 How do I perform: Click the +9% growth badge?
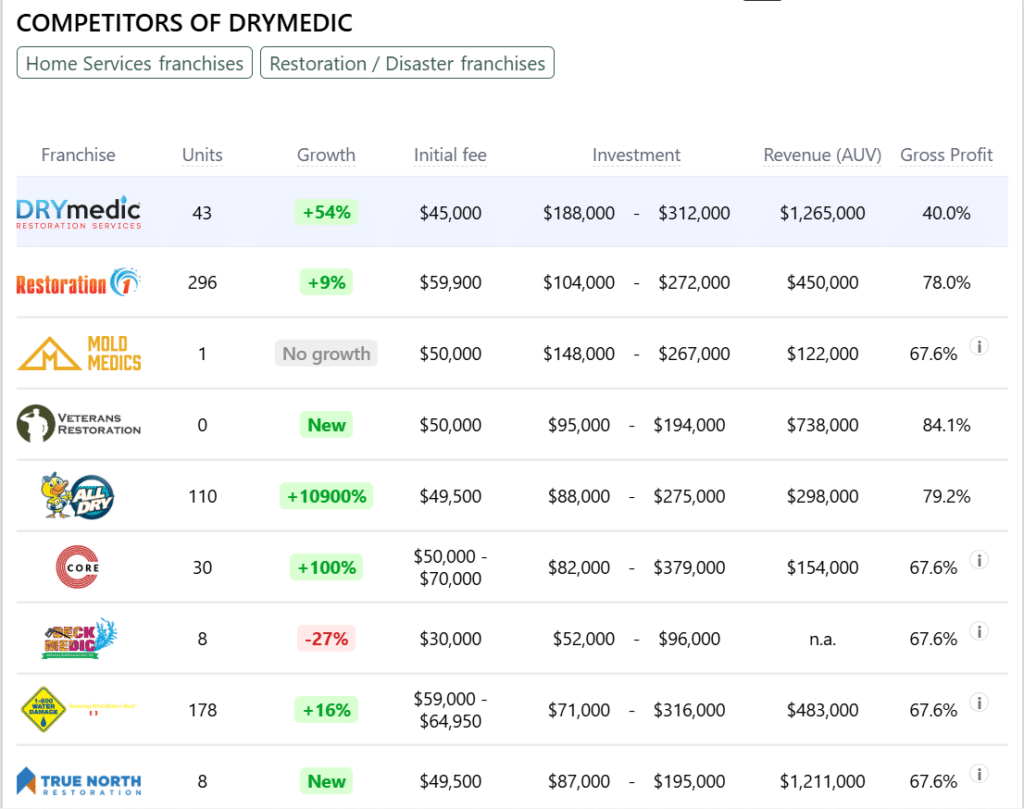pyautogui.click(x=326, y=282)
